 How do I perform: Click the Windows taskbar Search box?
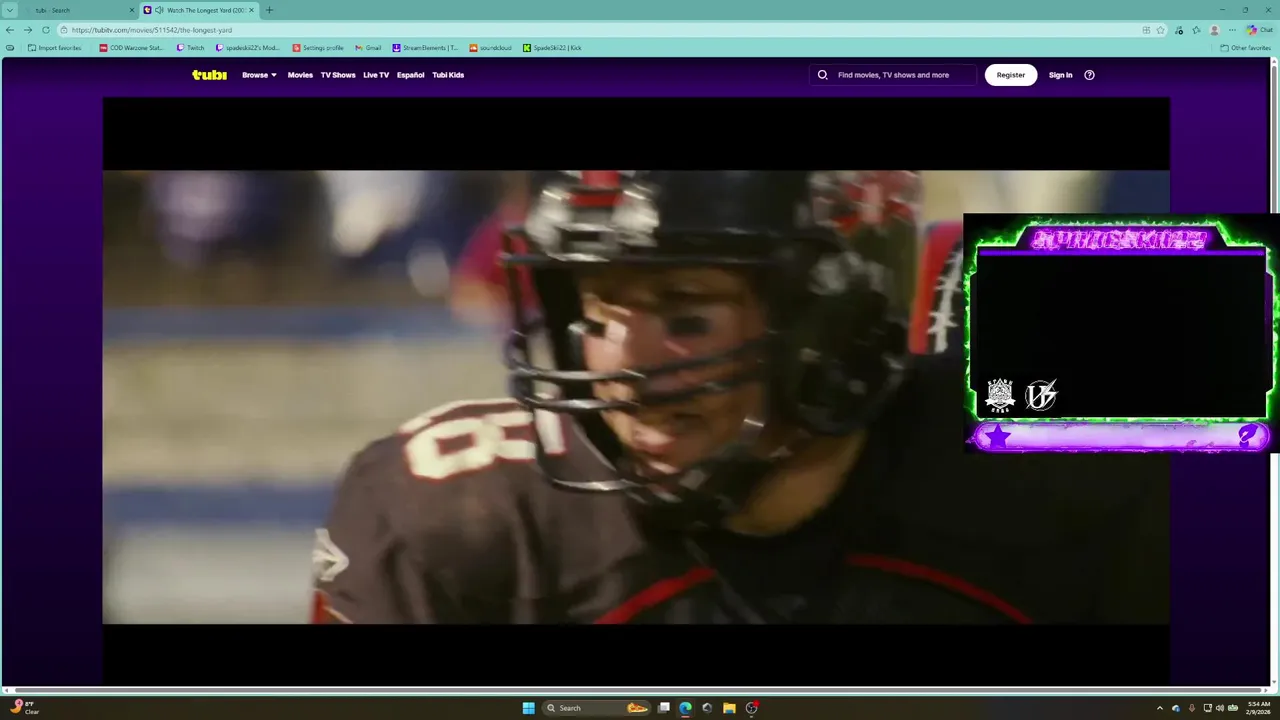594,708
